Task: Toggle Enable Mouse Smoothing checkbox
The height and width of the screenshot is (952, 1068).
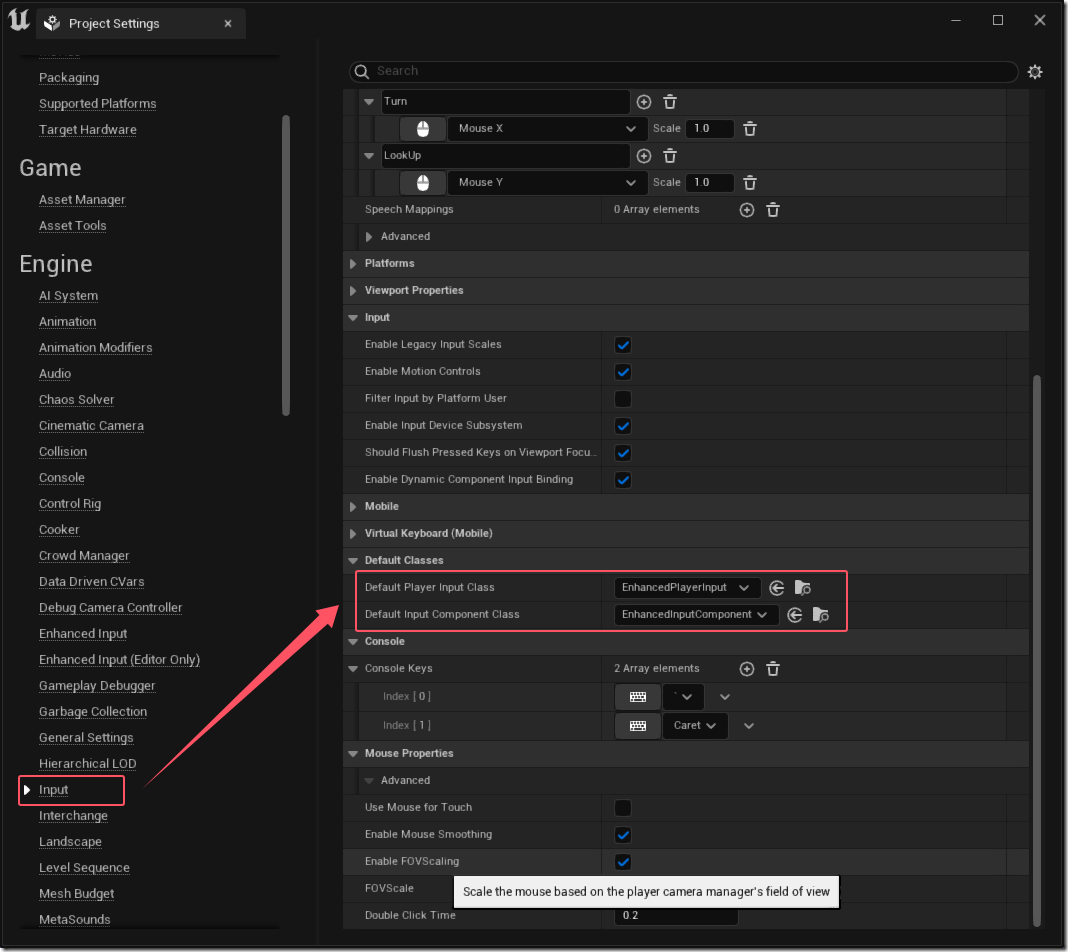Action: tap(623, 835)
